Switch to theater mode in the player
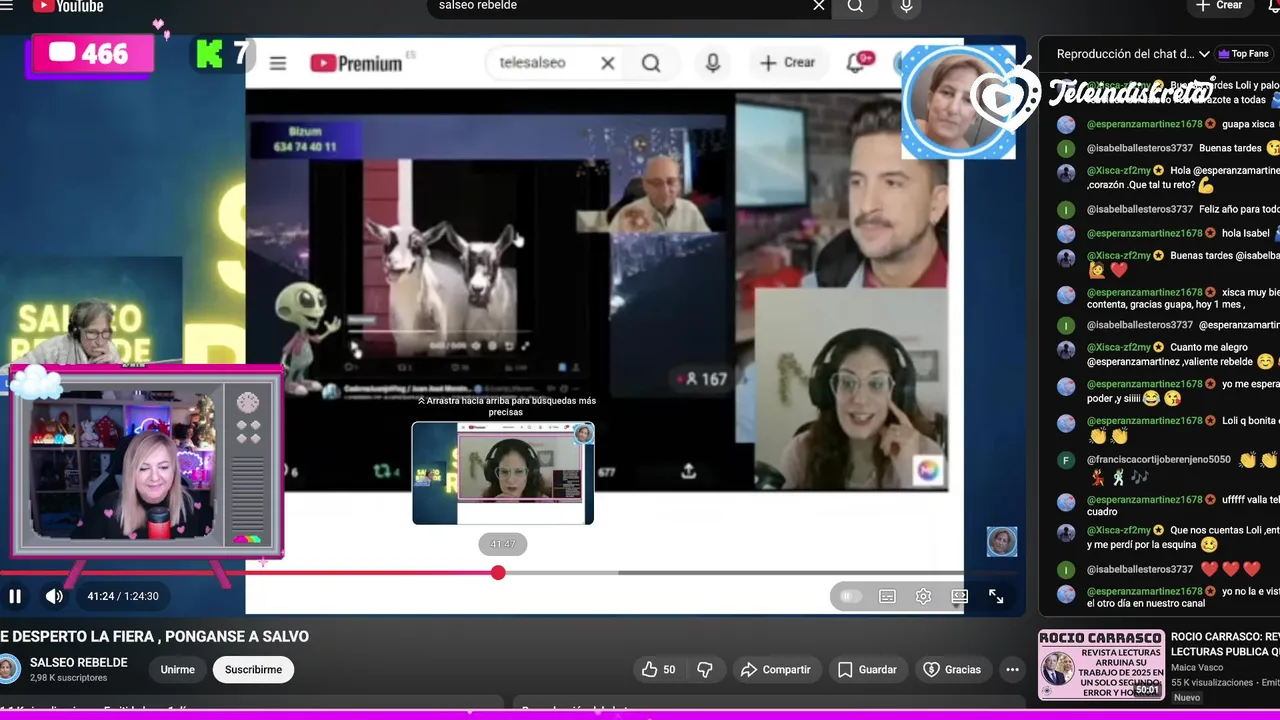This screenshot has height=720, width=1280. [x=960, y=596]
